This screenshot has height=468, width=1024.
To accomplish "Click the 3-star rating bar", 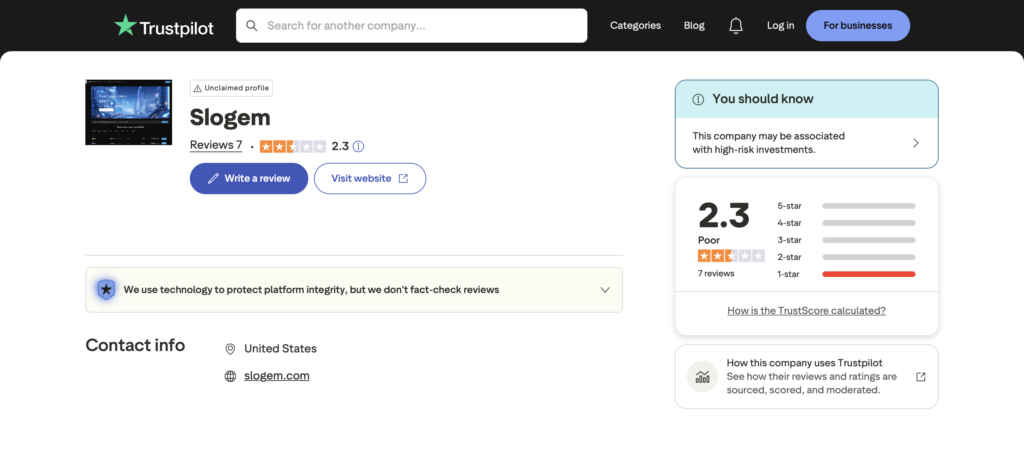I will (x=869, y=240).
